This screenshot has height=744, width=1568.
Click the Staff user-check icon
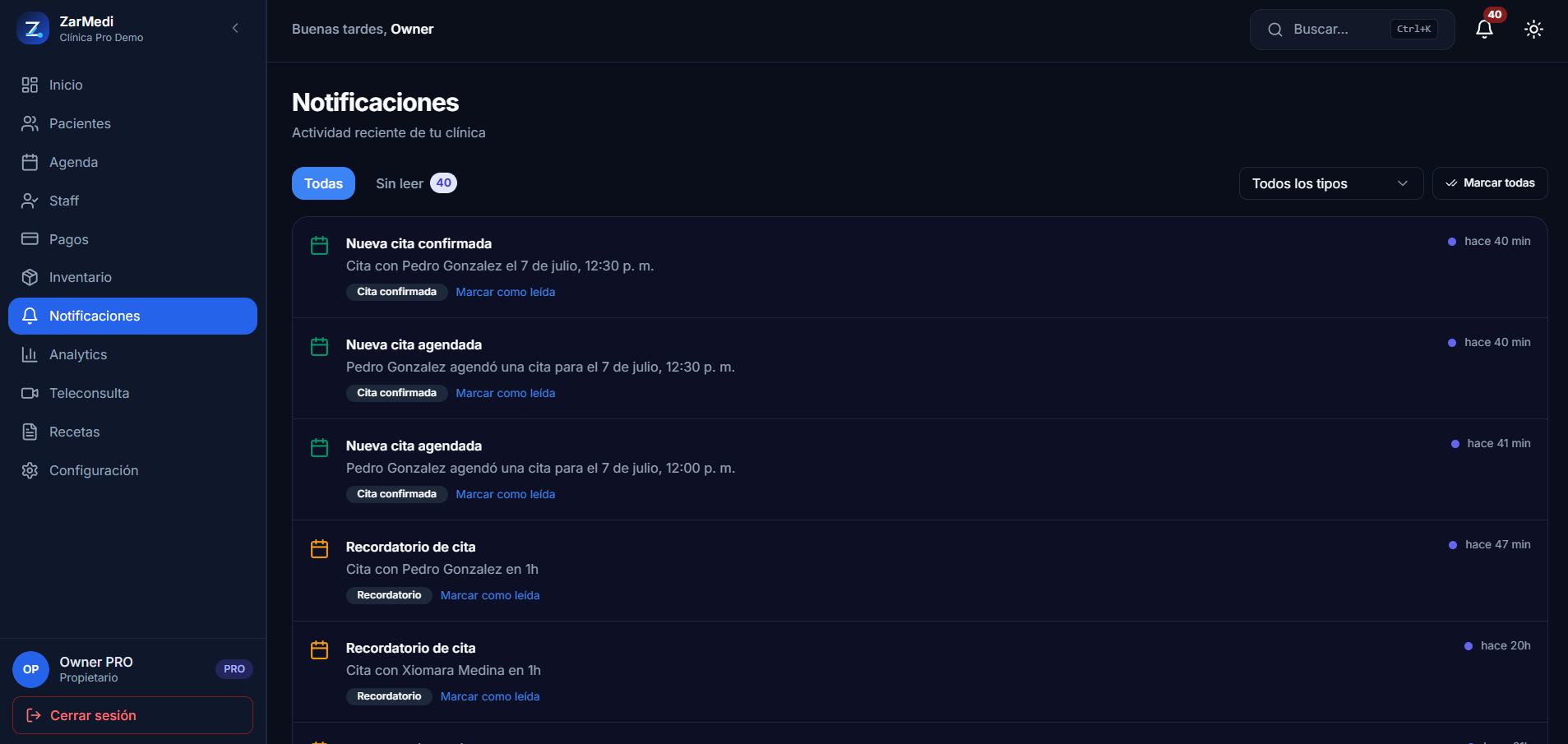[30, 201]
